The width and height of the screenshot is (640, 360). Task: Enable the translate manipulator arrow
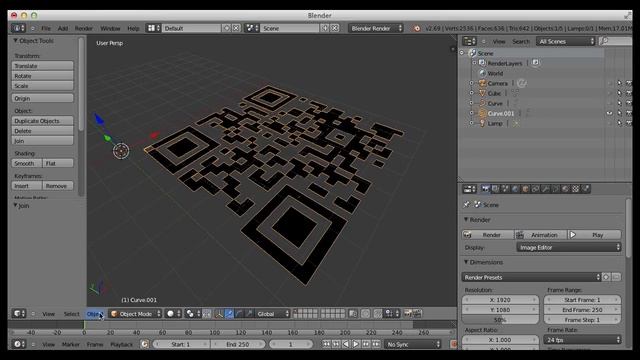point(229,313)
